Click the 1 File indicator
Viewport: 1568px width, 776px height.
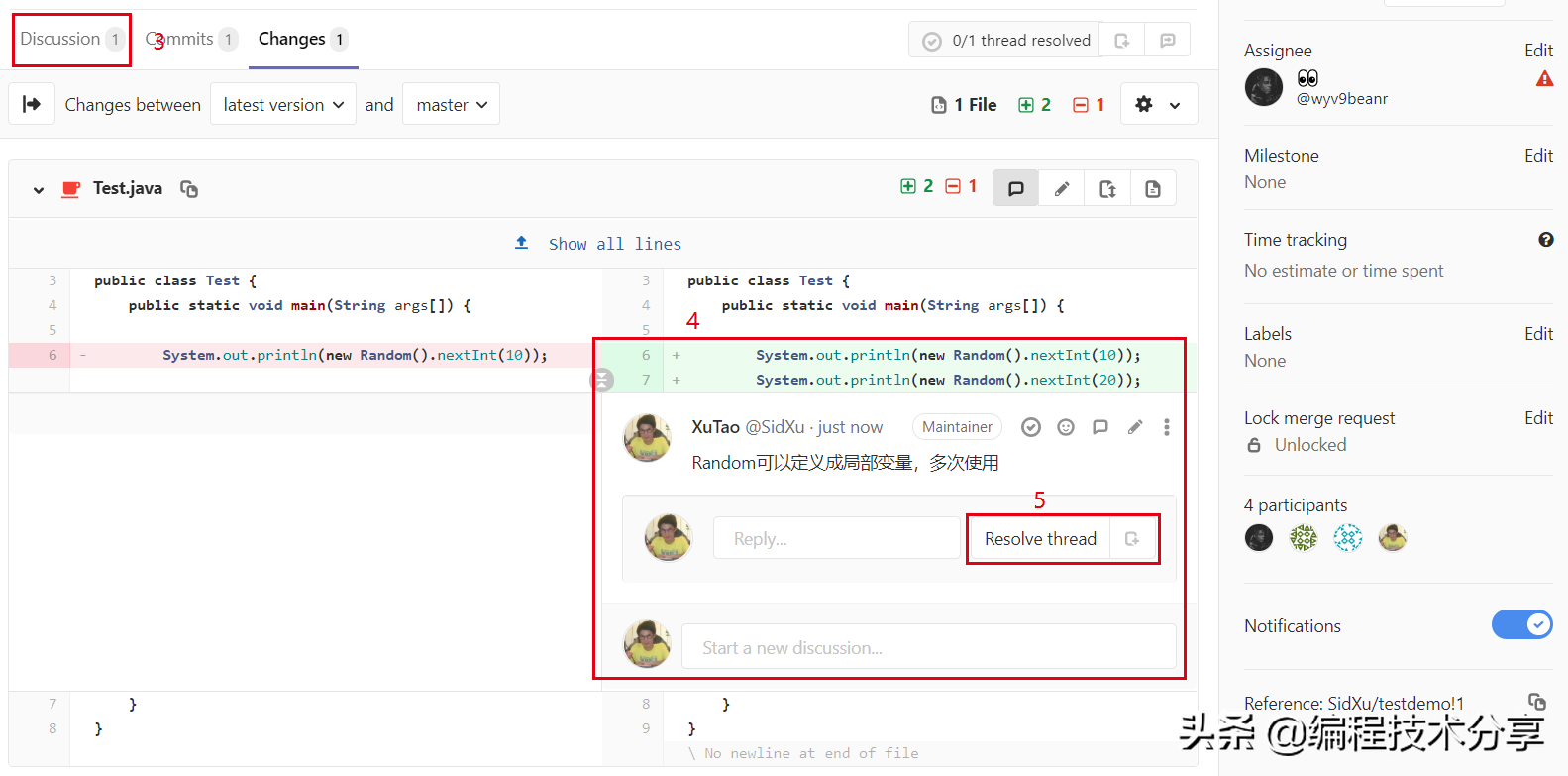tap(964, 105)
